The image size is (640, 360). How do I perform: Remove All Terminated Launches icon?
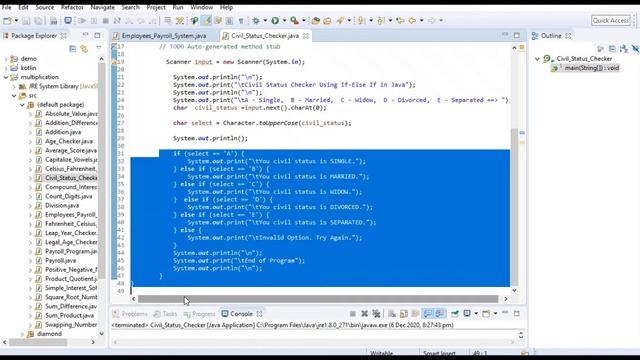(376, 313)
